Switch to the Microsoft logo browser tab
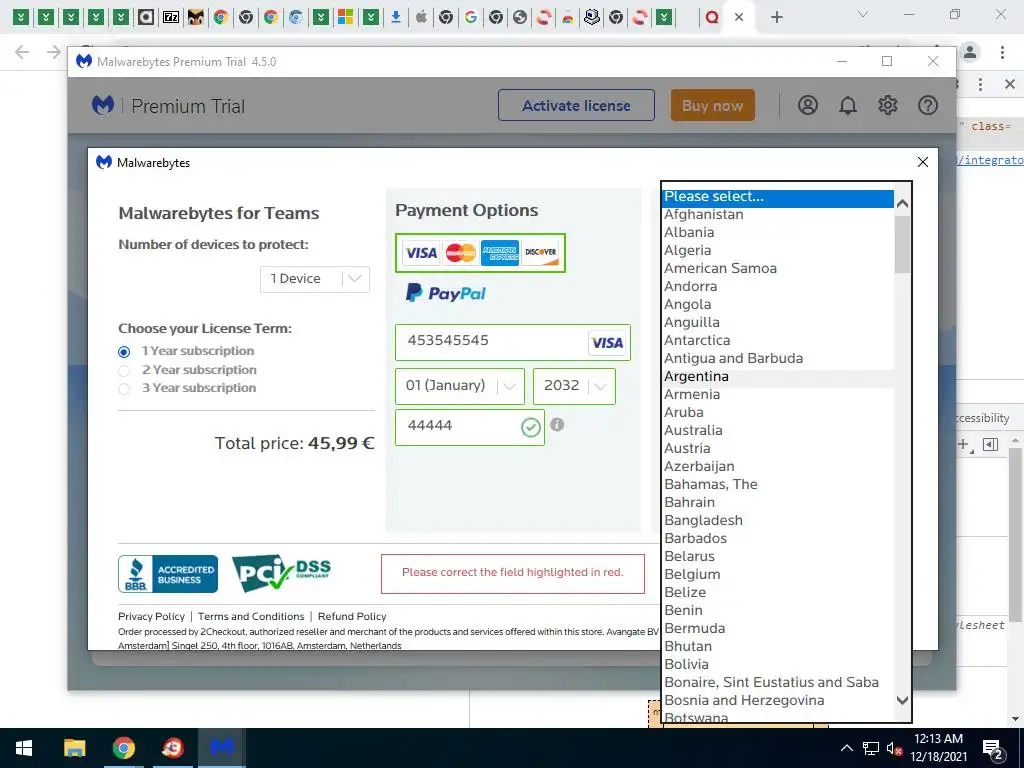The width and height of the screenshot is (1024, 768). [345, 17]
